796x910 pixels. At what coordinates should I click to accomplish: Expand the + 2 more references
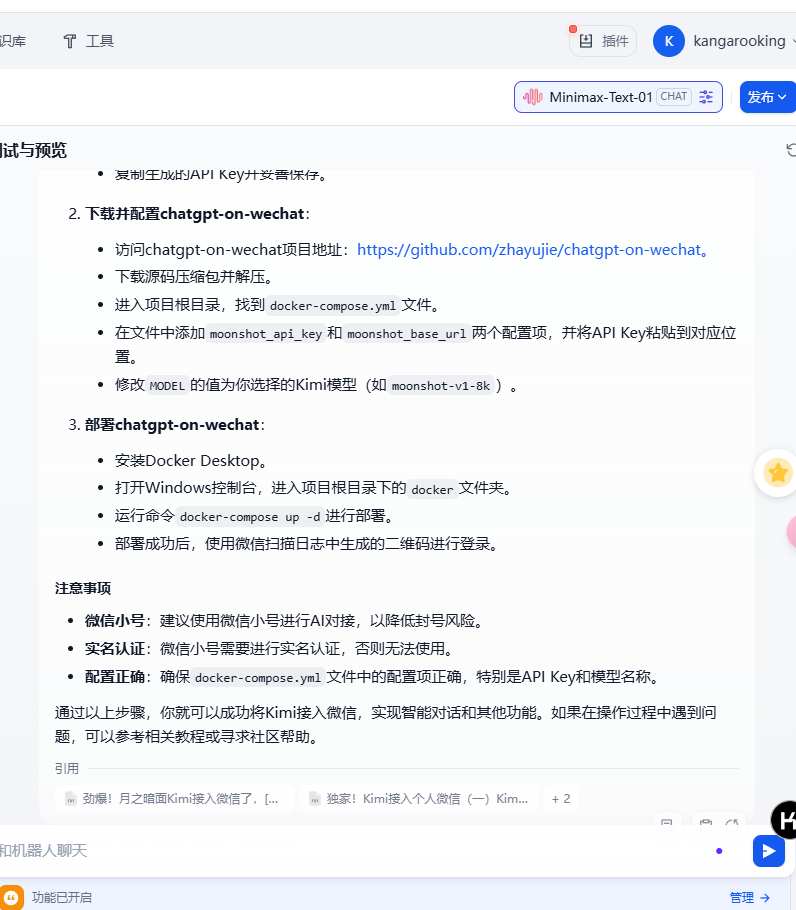[x=560, y=799]
